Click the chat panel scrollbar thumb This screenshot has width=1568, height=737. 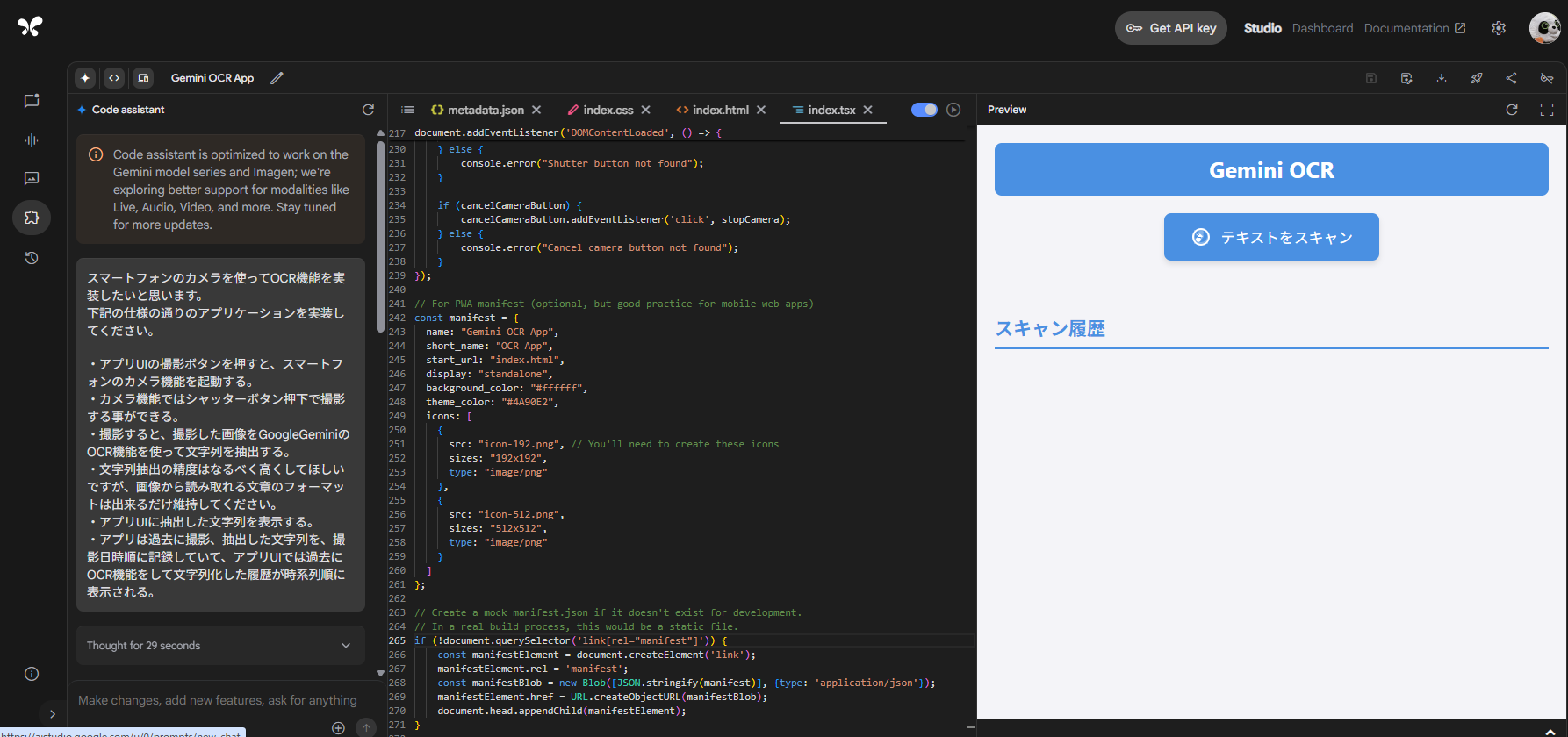380,237
